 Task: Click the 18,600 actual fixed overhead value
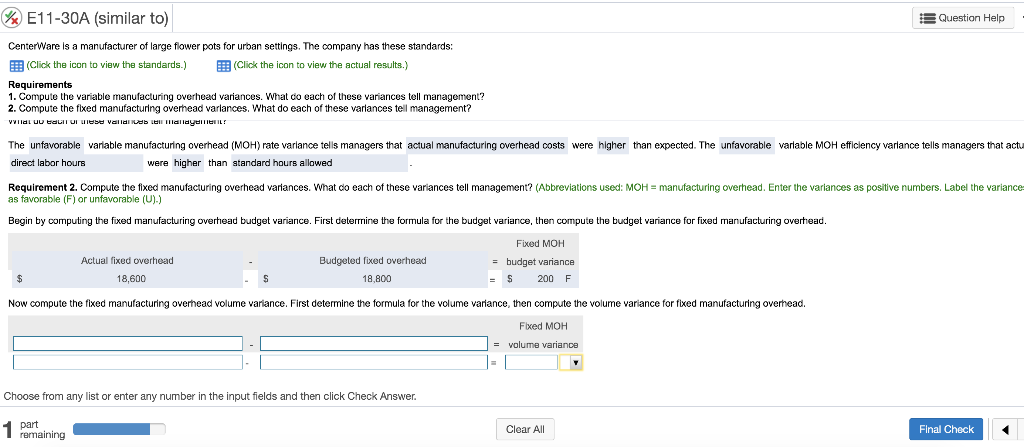point(131,279)
